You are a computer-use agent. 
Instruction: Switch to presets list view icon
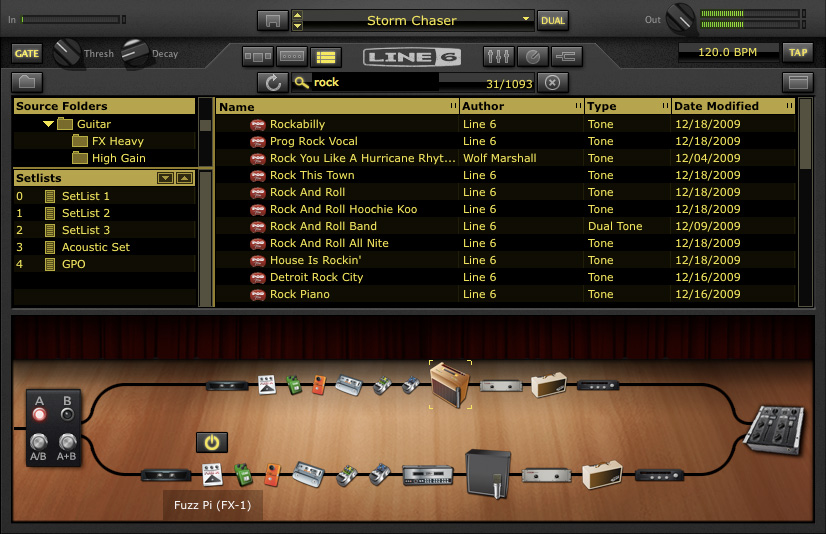[x=323, y=55]
